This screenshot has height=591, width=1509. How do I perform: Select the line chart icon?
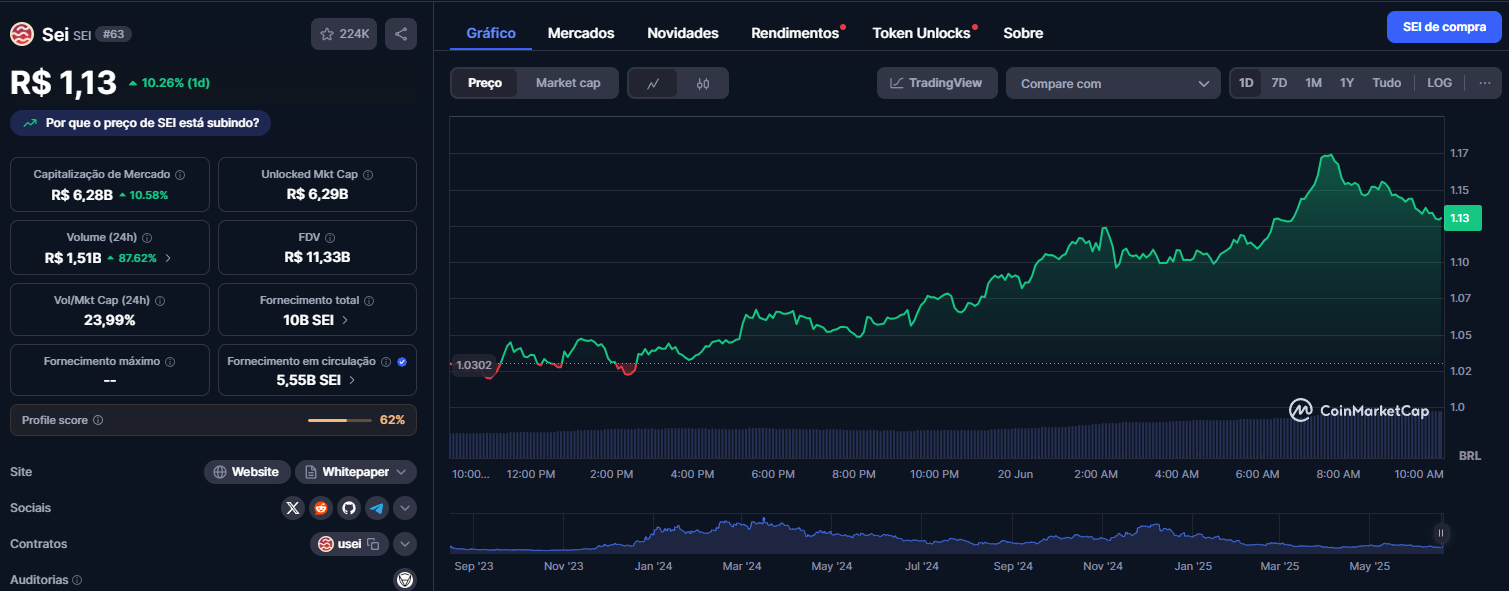(x=653, y=83)
